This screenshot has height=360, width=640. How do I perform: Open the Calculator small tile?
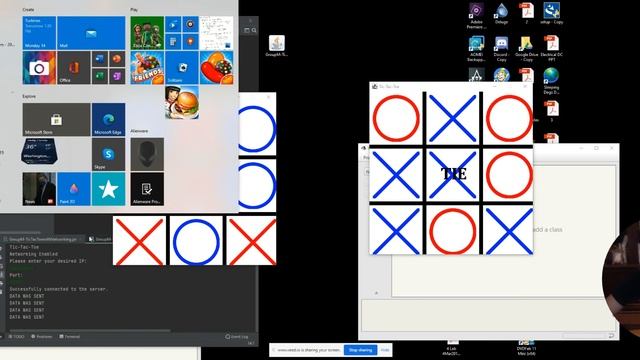coord(173,42)
